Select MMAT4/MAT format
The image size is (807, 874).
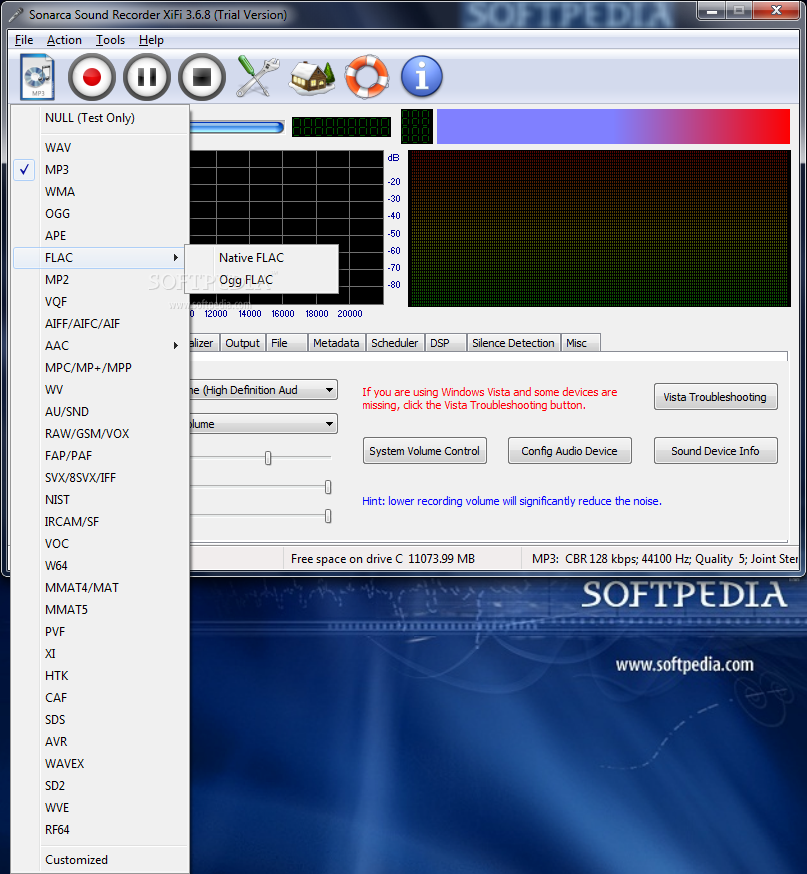point(100,588)
